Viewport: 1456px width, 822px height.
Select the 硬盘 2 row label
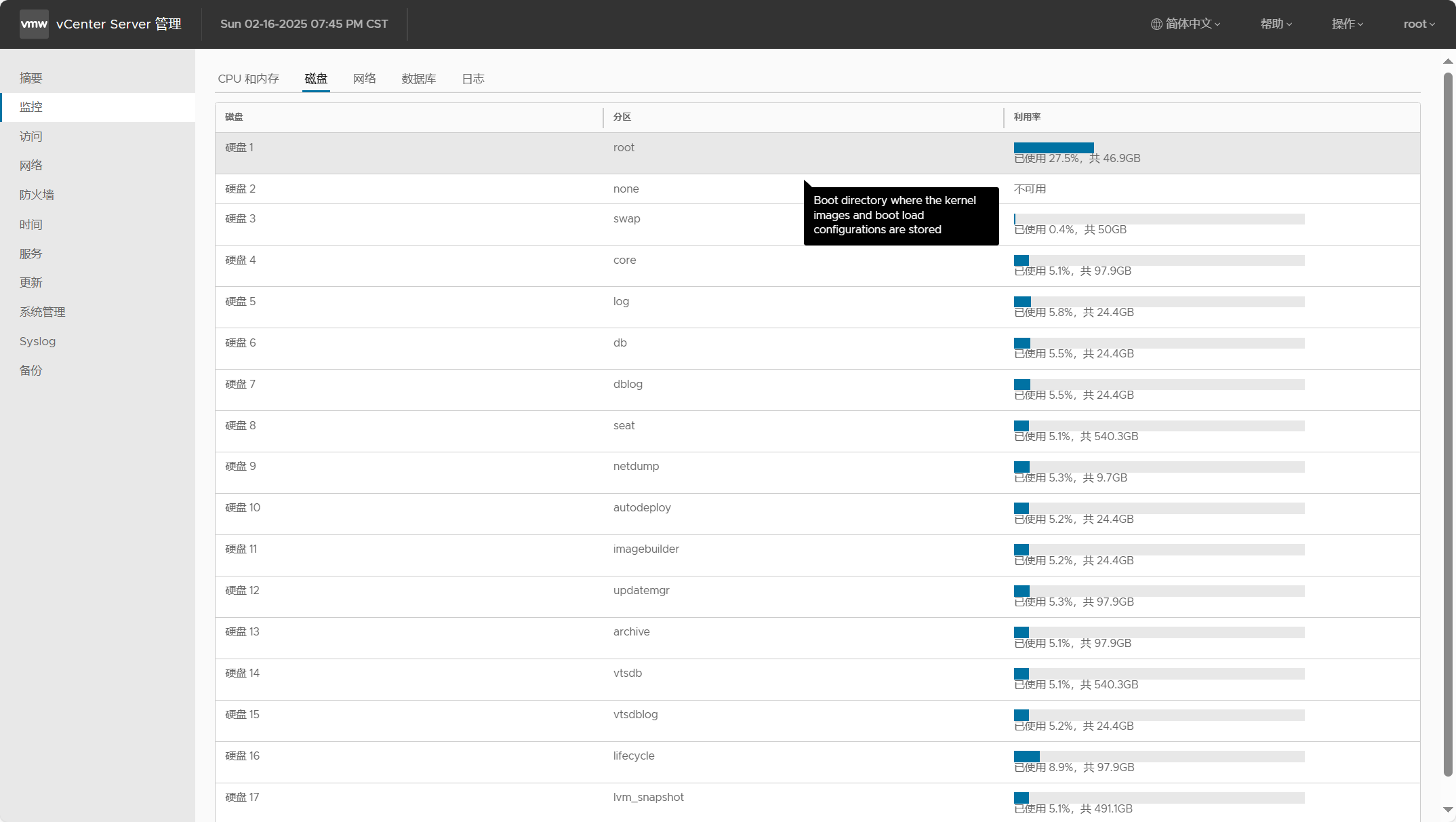(240, 189)
